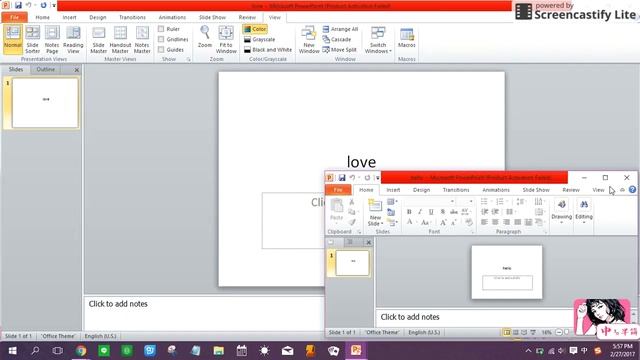Open Show group dialog launcher
The image size is (640, 360).
click(x=189, y=60)
